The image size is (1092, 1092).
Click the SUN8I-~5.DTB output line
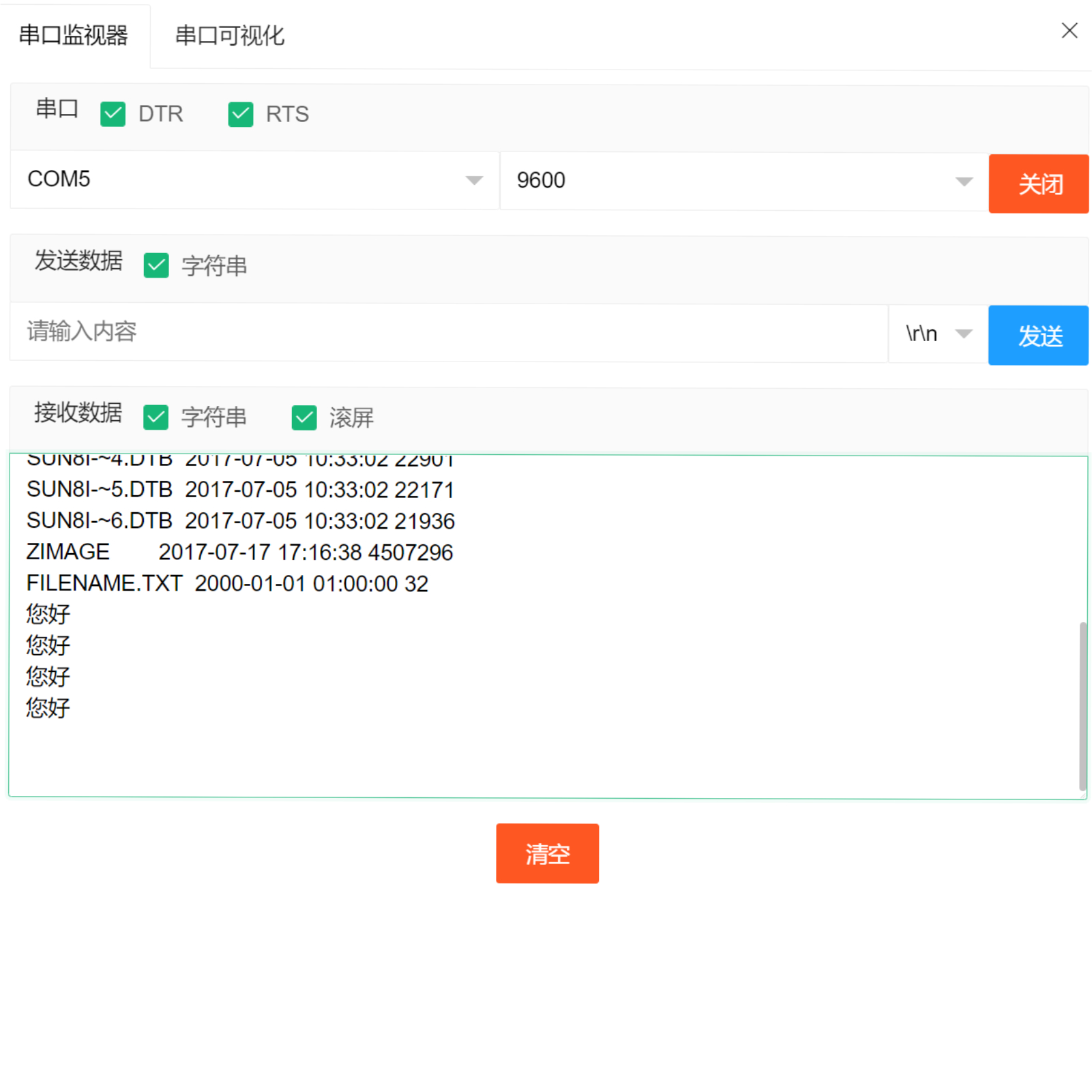coord(240,489)
